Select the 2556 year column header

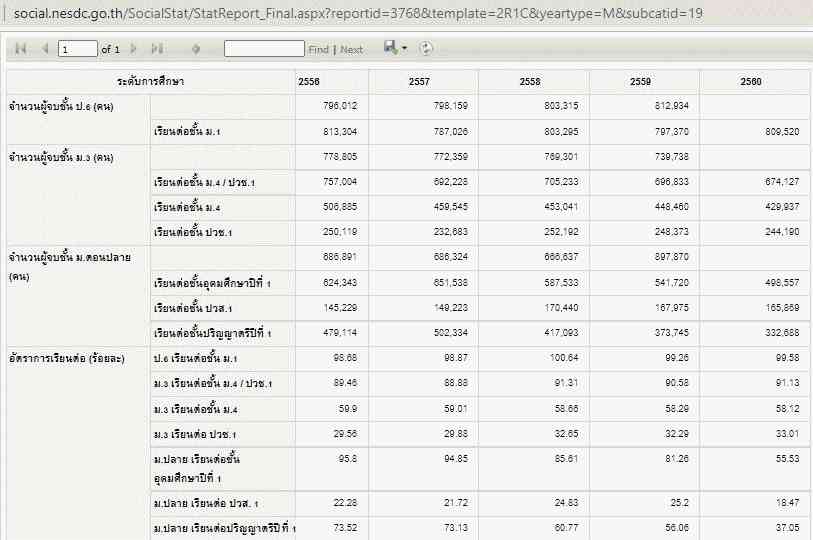point(310,81)
